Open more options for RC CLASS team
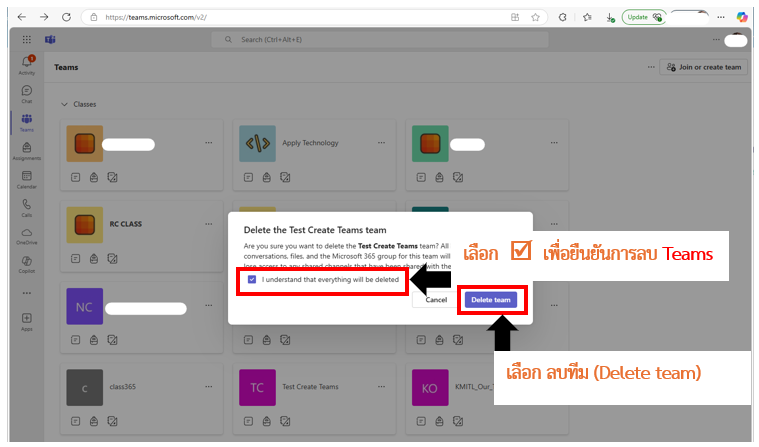 pos(209,225)
